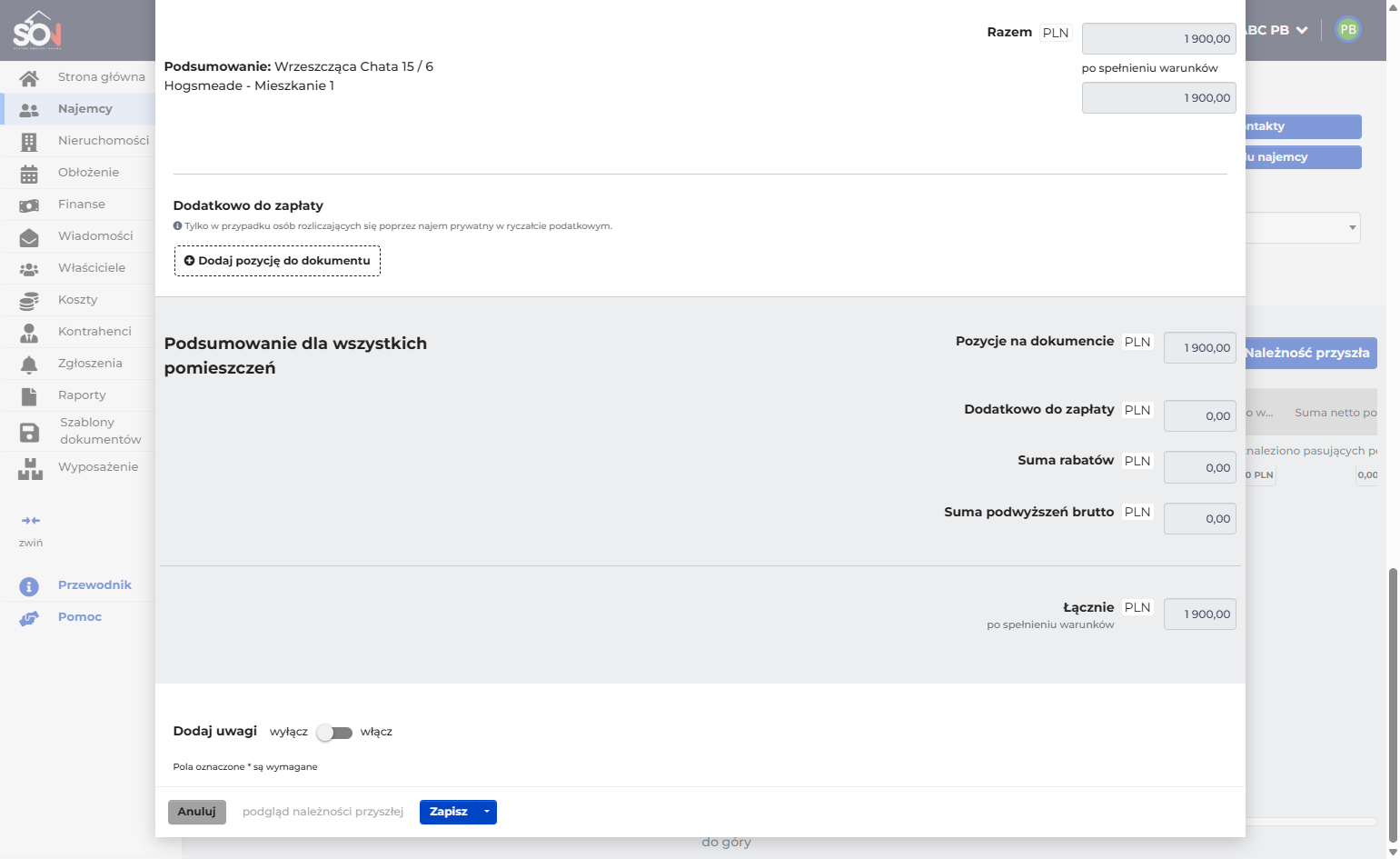Open Najemcy in the sidebar menu
The image size is (1400, 859).
pos(85,109)
